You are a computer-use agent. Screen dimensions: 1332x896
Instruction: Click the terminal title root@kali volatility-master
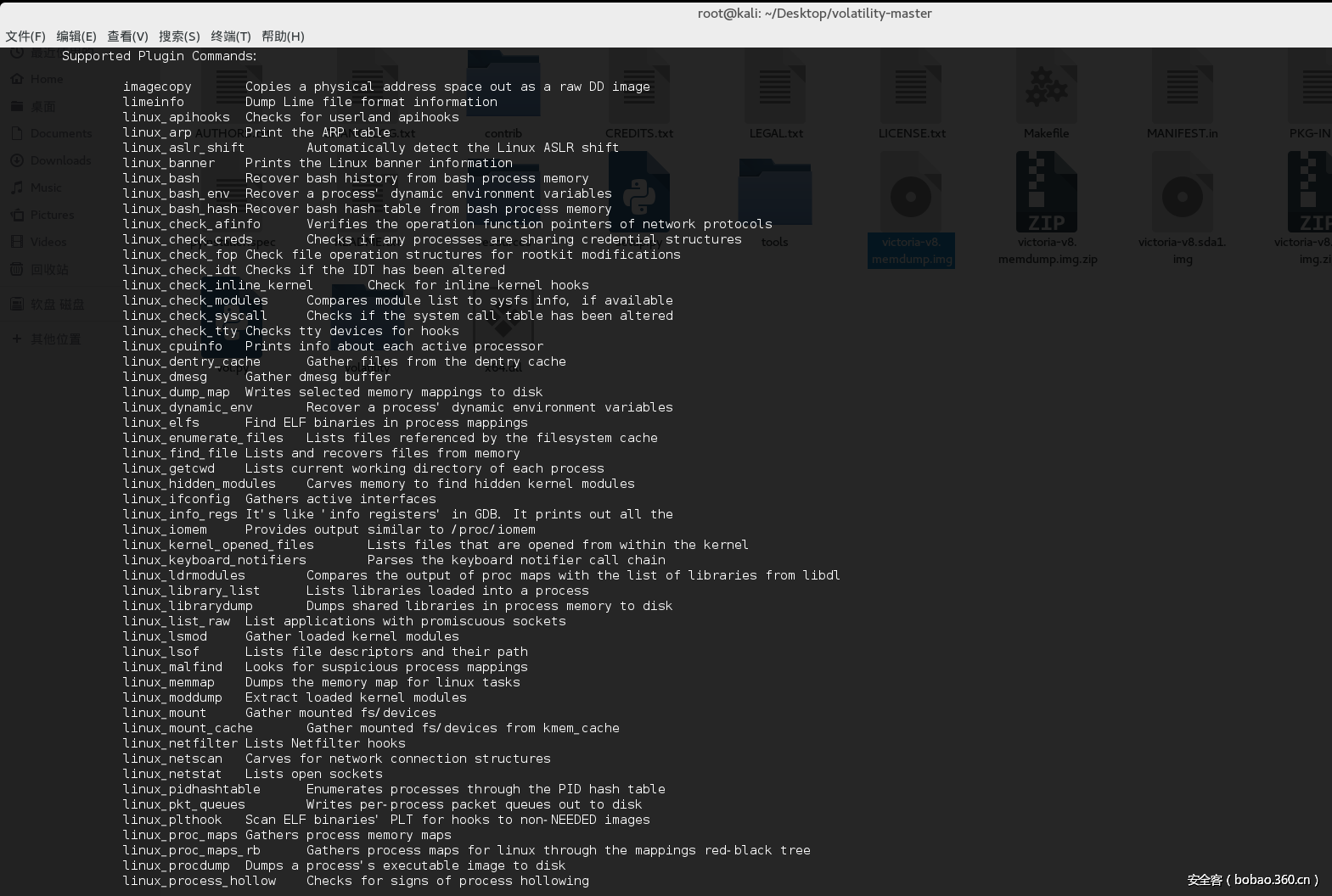click(x=814, y=13)
